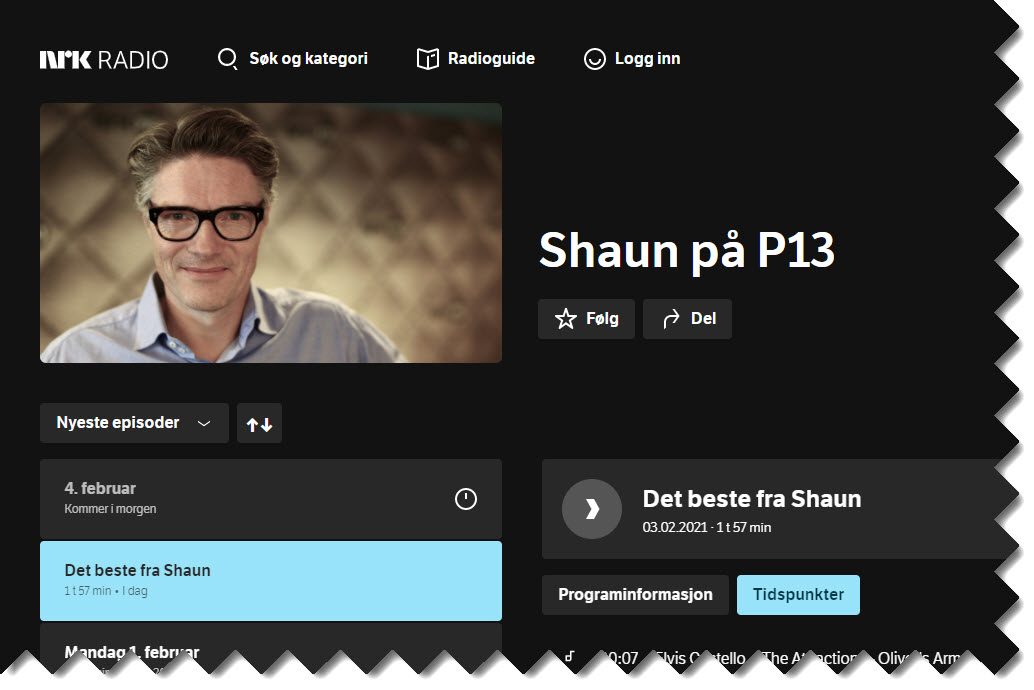Screen dimensions: 1034x690
Task: Click the Shaun på P13 photo
Action: point(271,233)
